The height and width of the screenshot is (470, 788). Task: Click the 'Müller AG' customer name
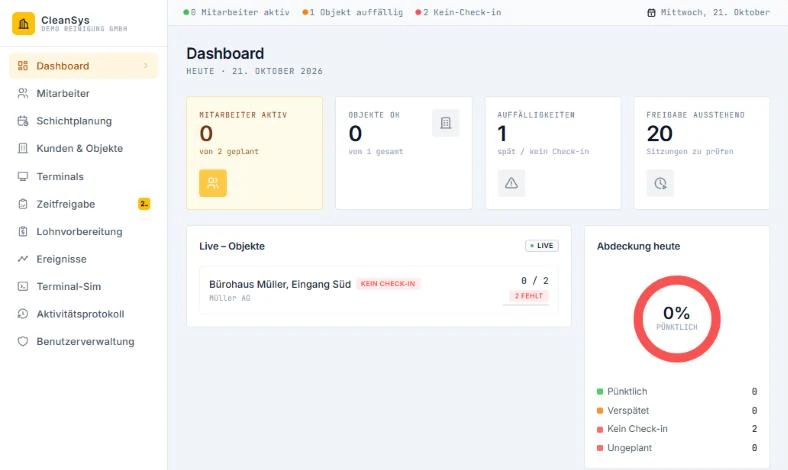230,298
